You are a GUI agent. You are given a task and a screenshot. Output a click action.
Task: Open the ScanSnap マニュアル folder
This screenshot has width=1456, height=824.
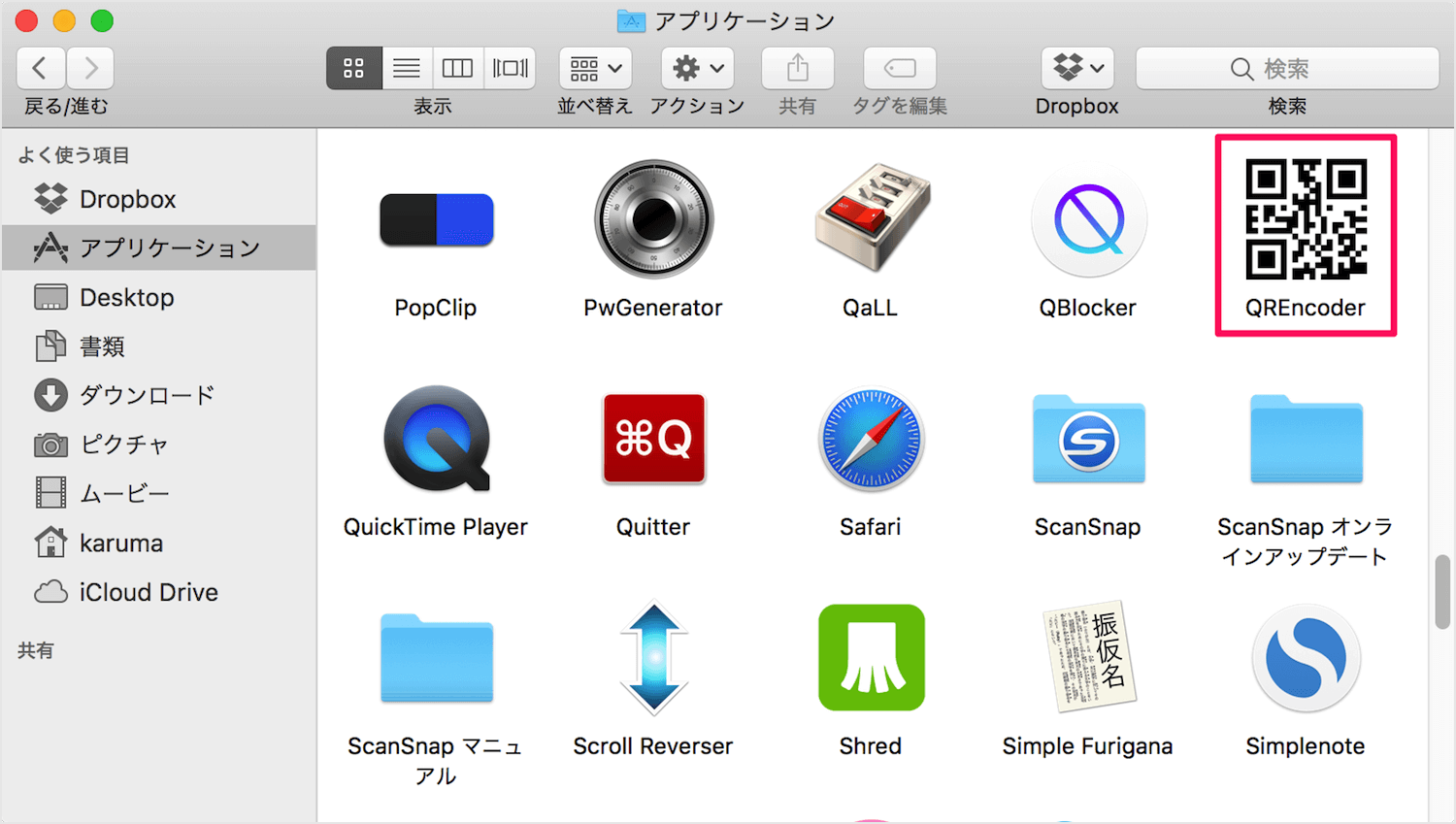436,658
